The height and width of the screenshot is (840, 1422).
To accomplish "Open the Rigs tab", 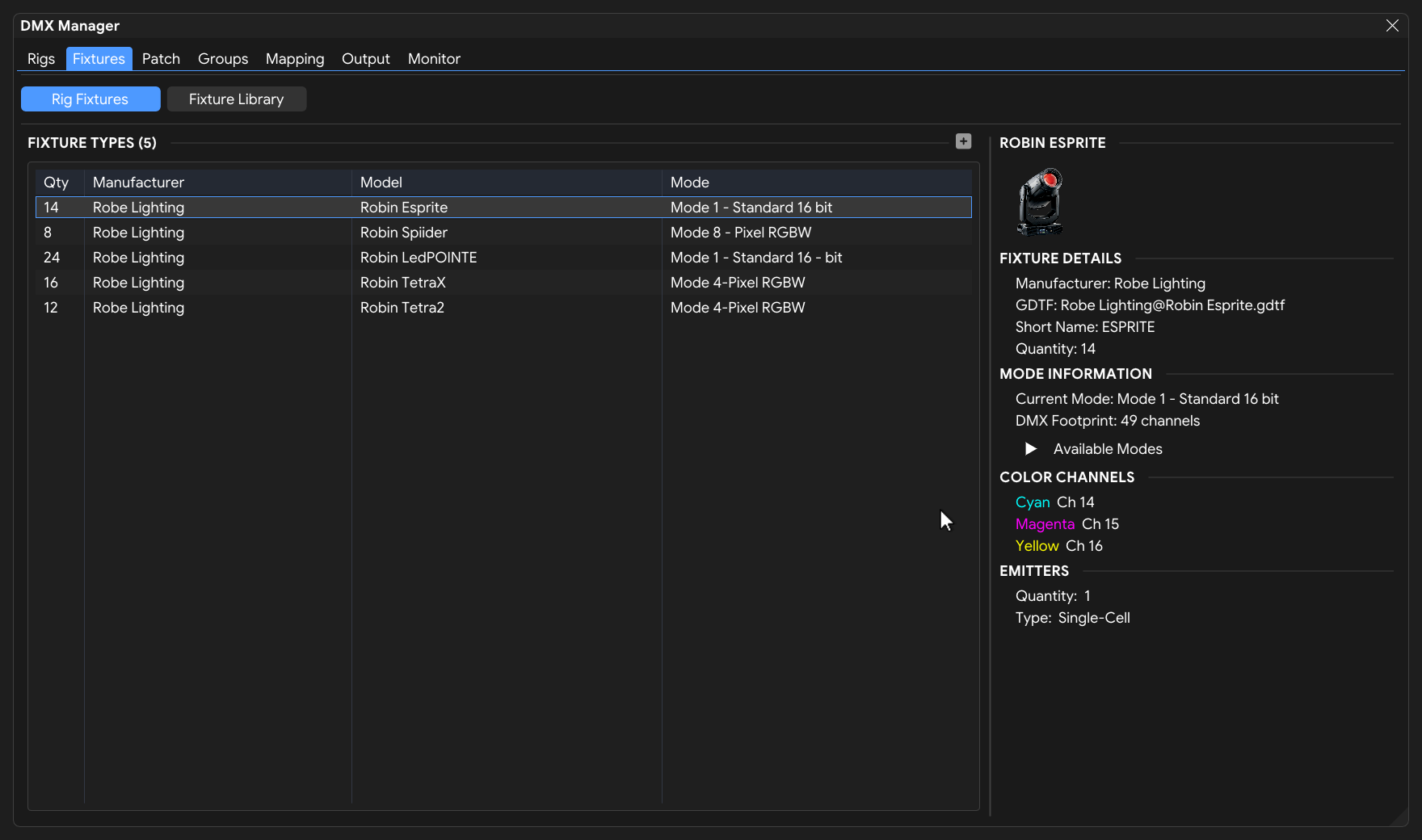I will 41,59.
